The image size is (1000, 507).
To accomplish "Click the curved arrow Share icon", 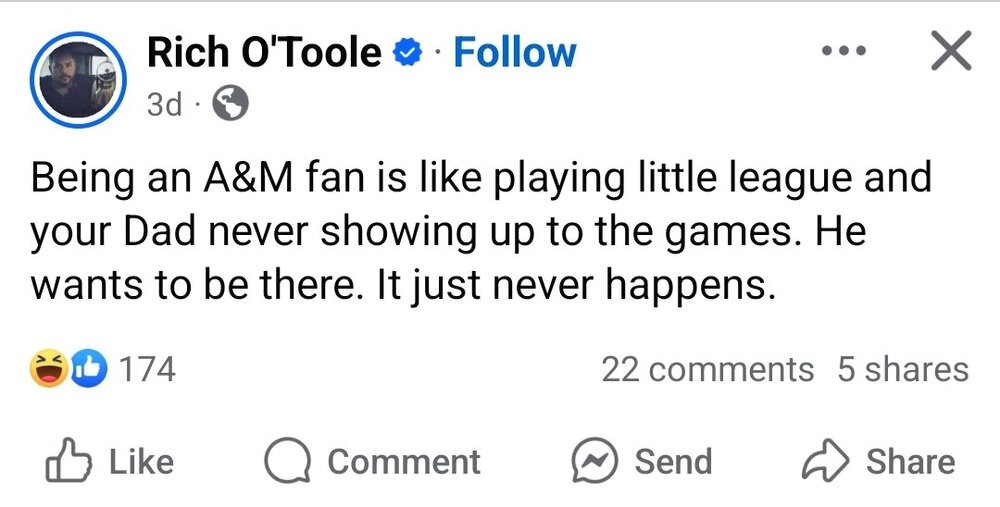I will click(827, 461).
